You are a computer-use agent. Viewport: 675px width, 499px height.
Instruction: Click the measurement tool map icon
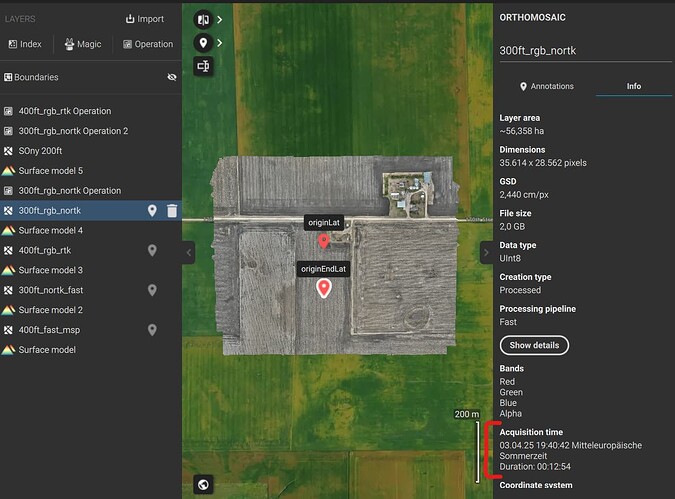[x=203, y=66]
